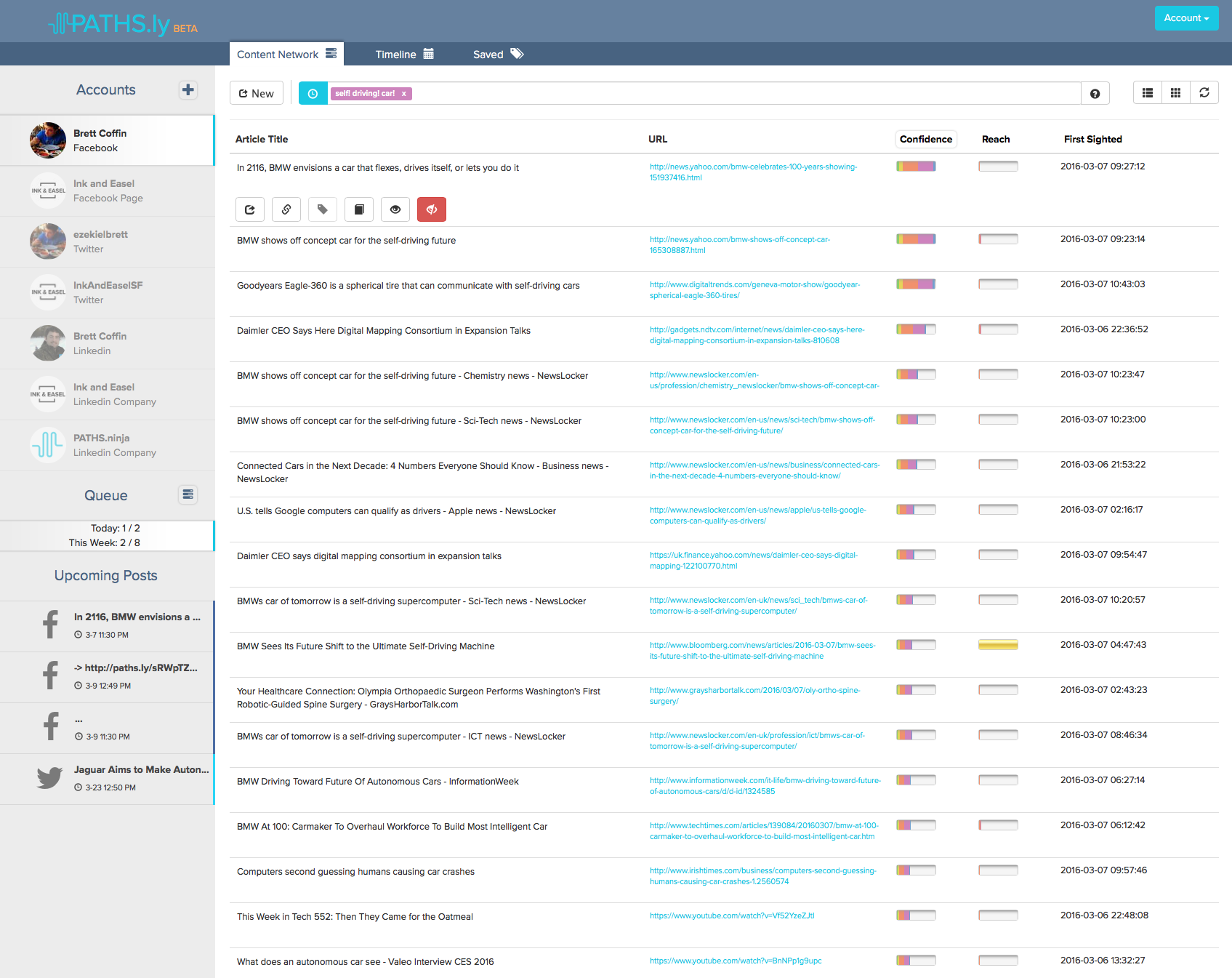Open the Twitter post 'Jaguar Aims to Make Auton...'
The height and width of the screenshot is (978, 1232).
tap(107, 779)
